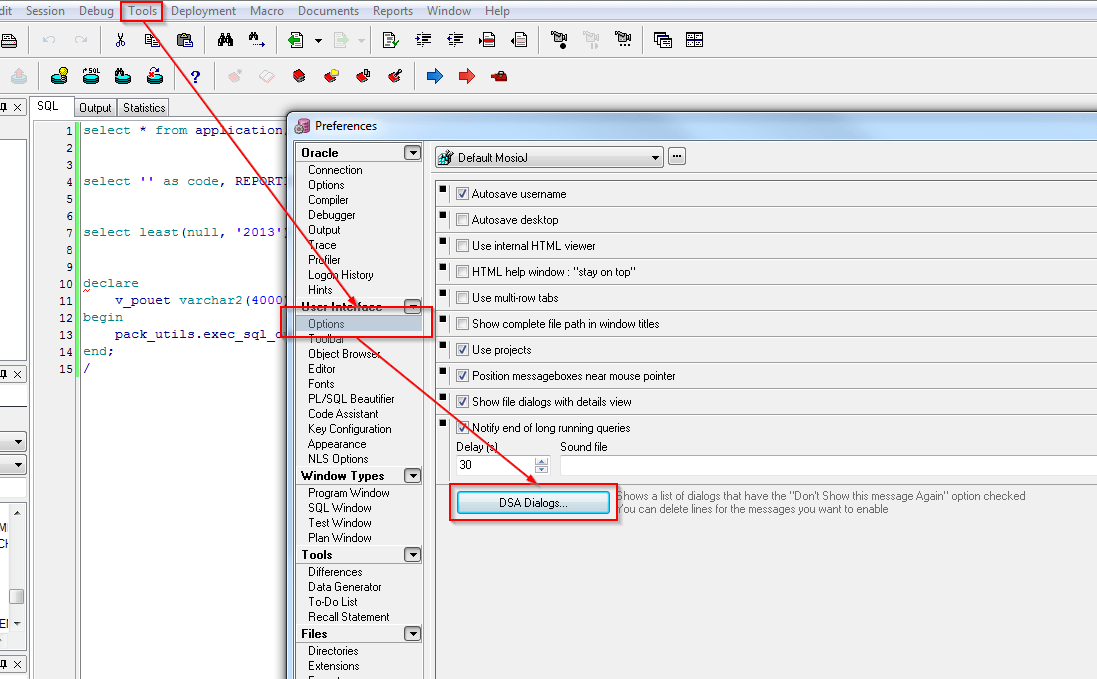Open the Default MosioJ profile dropdown

[656, 156]
